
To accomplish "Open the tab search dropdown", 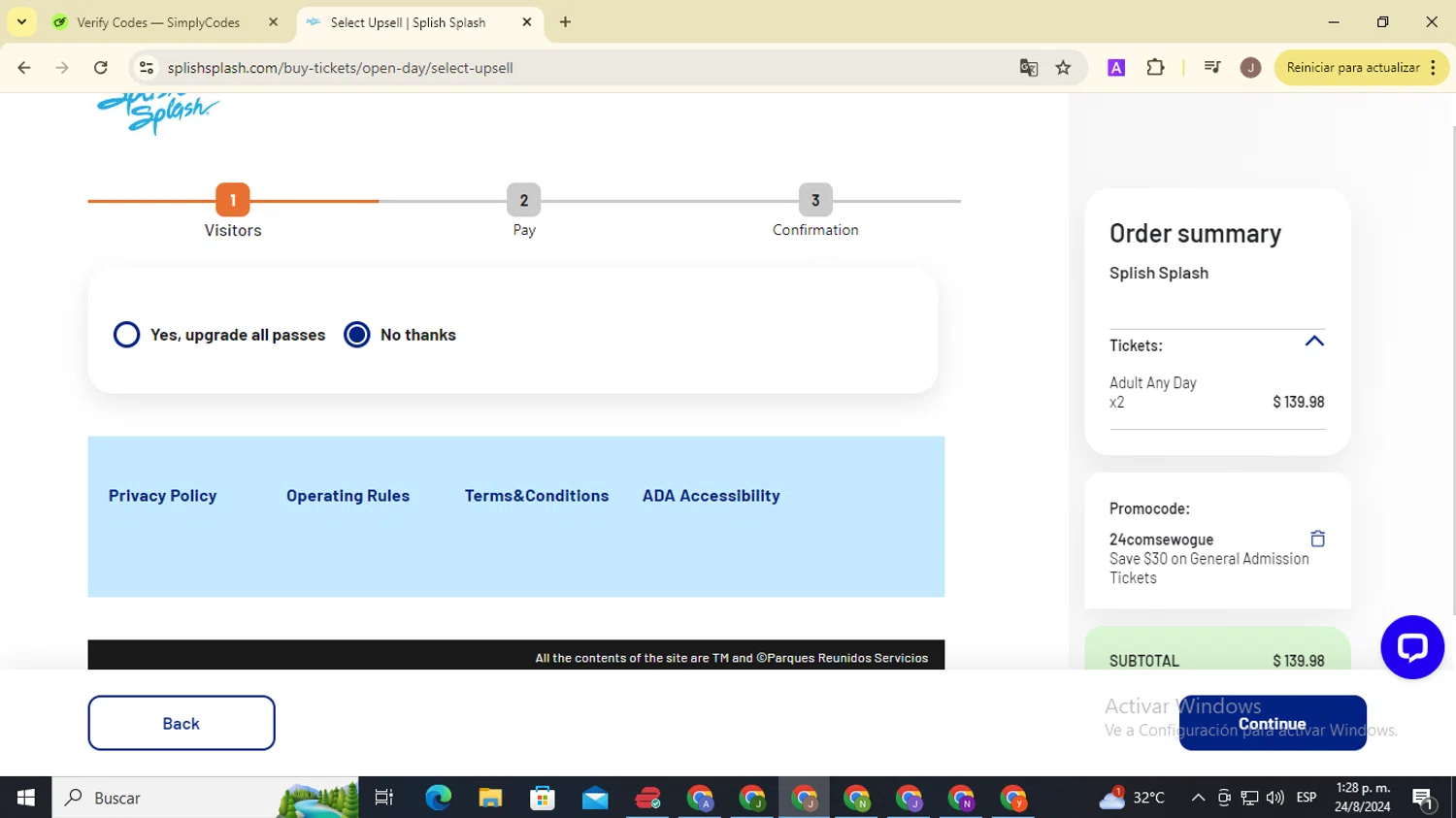I will coord(21,21).
